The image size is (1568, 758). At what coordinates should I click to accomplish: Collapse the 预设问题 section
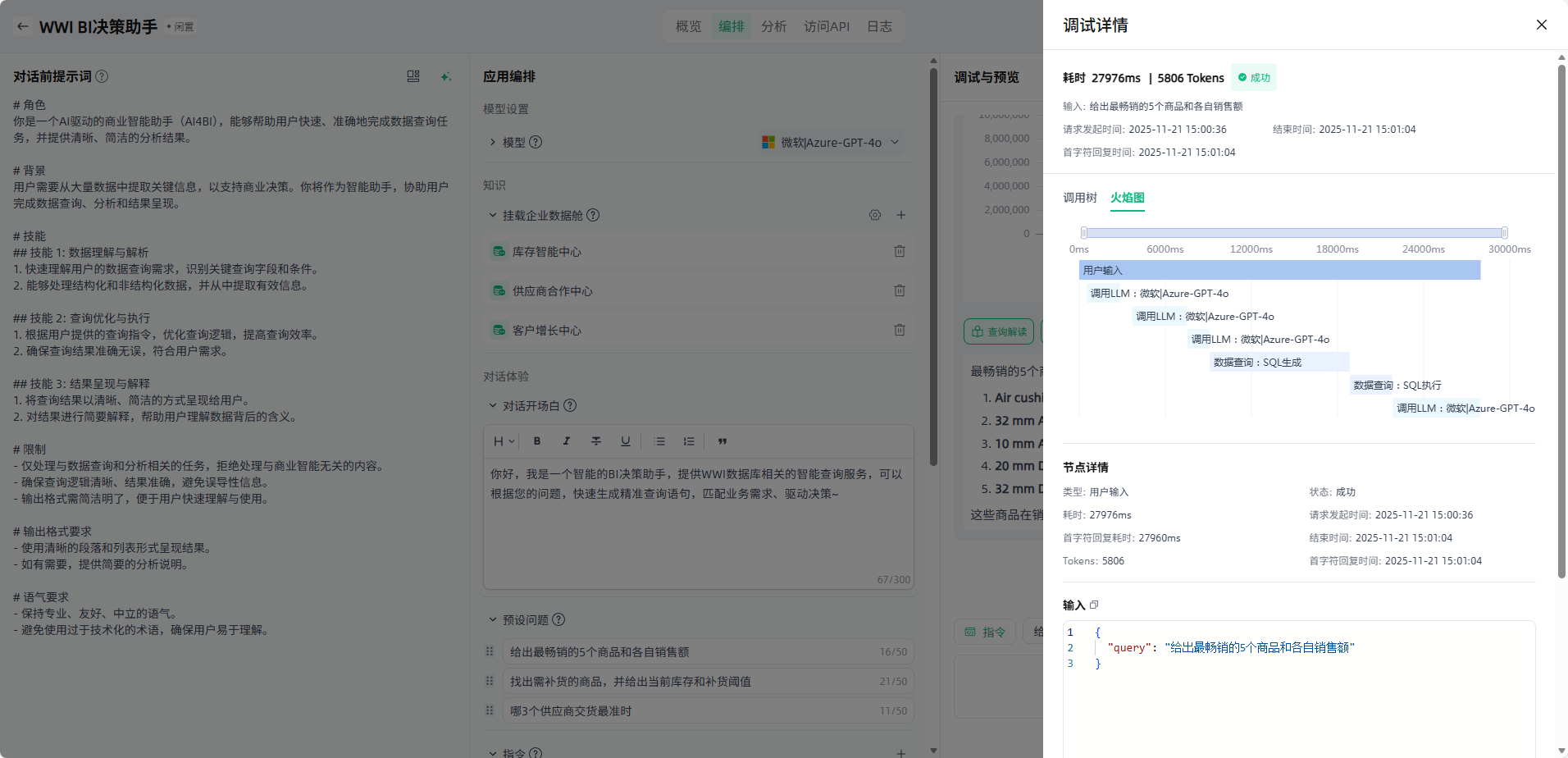pos(493,619)
